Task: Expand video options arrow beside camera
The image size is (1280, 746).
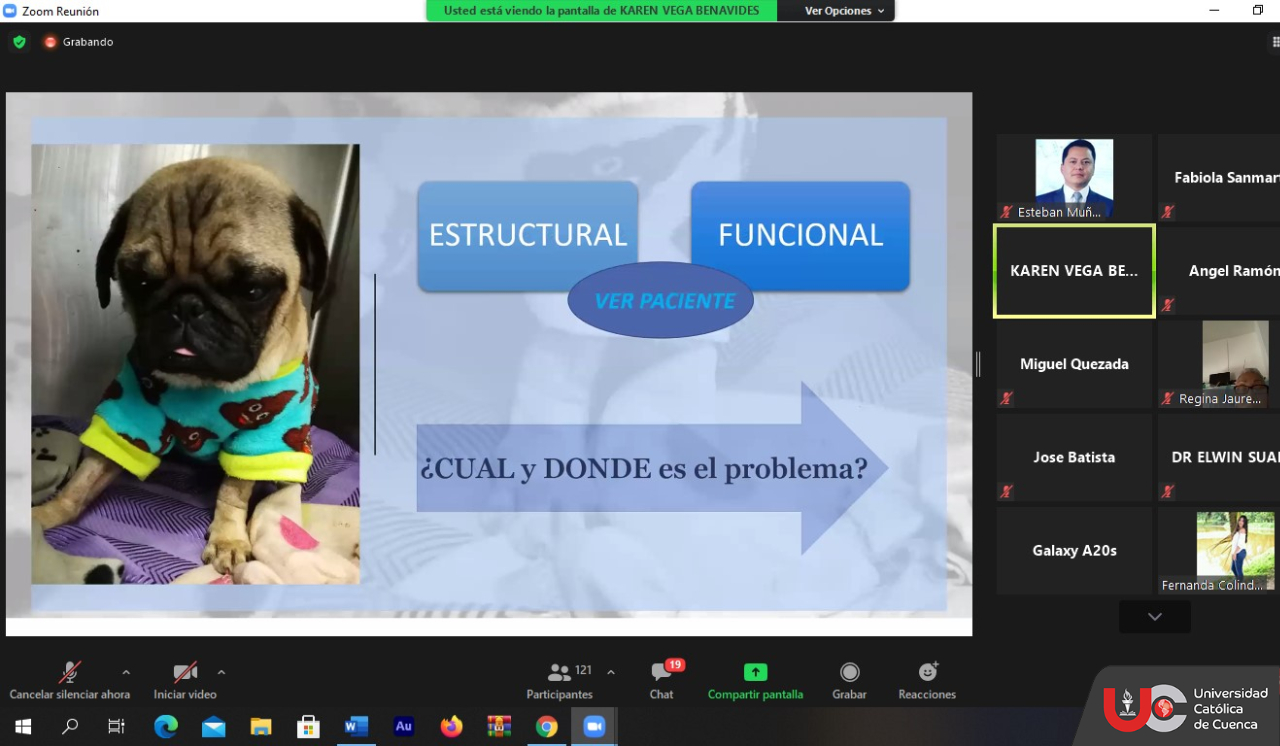Action: point(221,672)
